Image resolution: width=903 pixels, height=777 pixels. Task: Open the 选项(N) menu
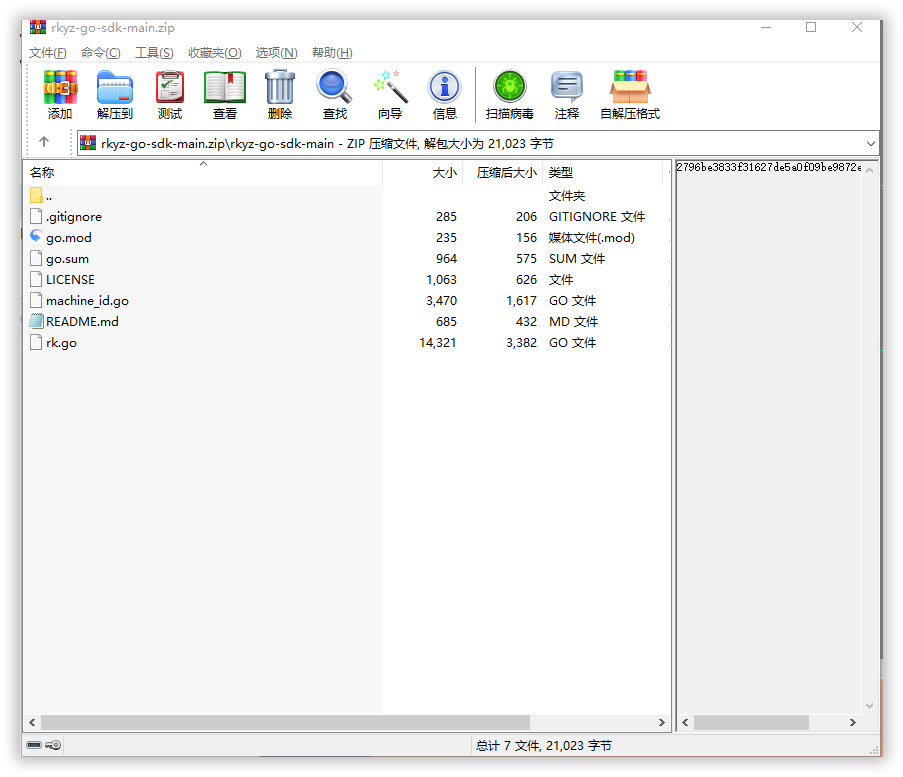[x=276, y=53]
